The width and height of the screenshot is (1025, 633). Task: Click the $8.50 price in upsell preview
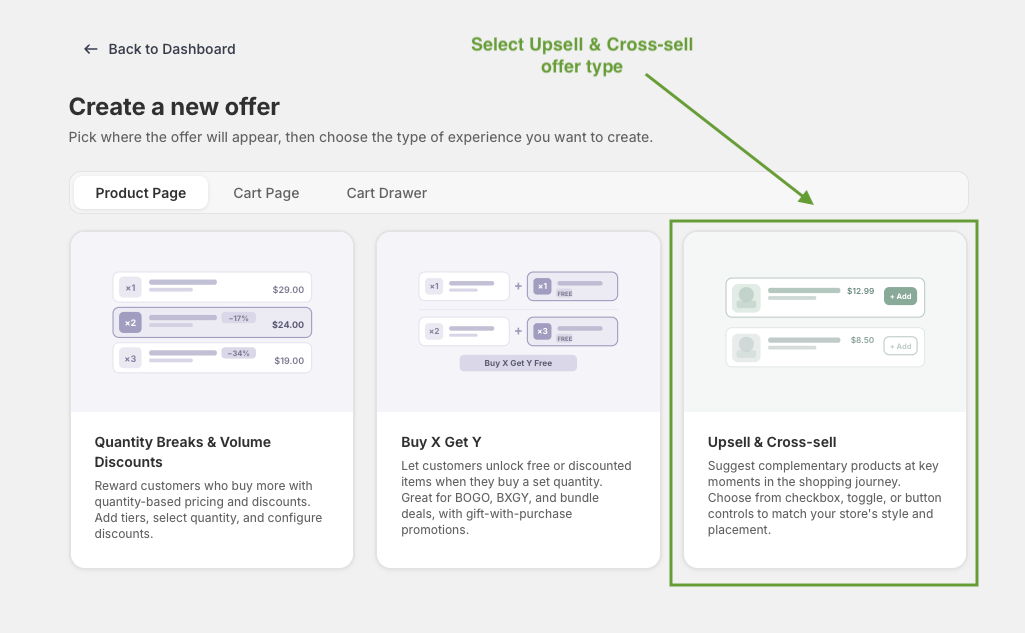point(862,340)
